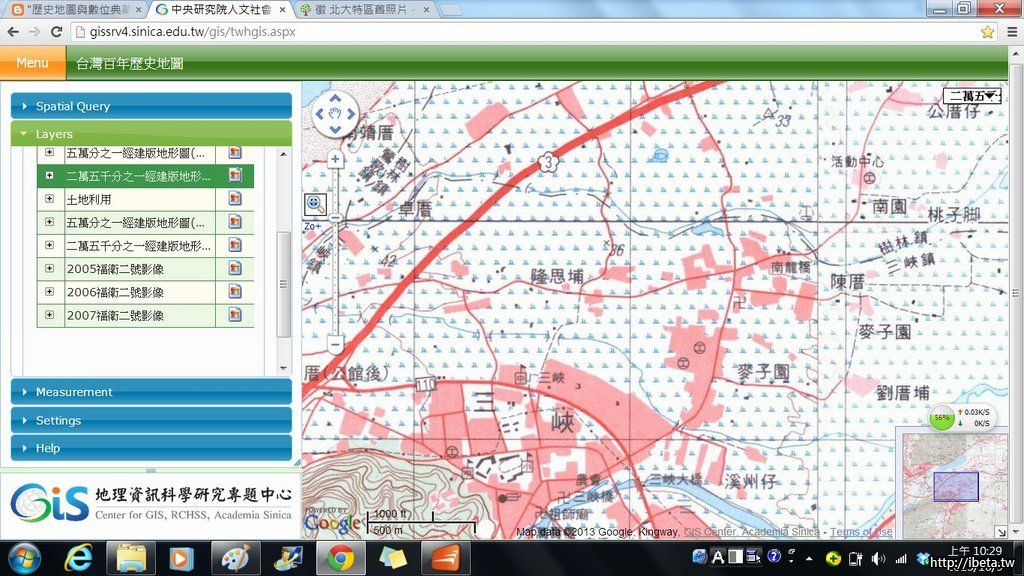The width and height of the screenshot is (1024, 576).
Task: Expand the 2006福衛二號影像 layer node
Action: [x=49, y=292]
